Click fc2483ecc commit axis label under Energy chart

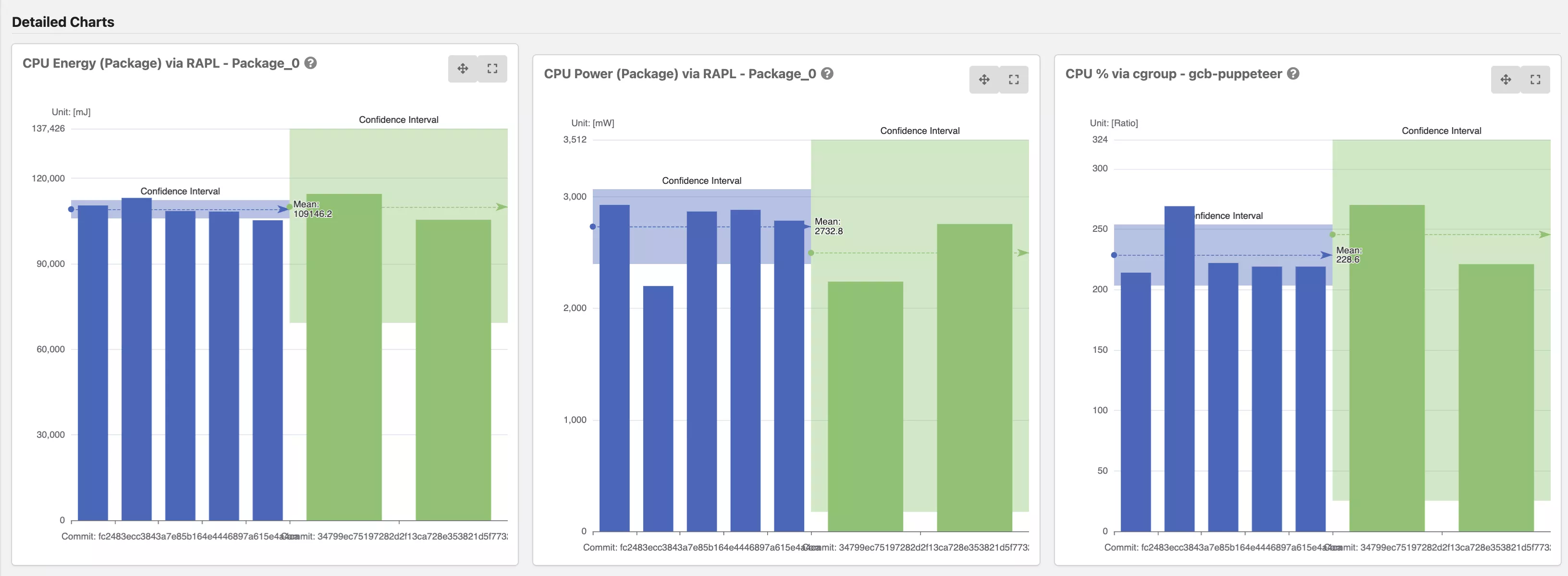pos(176,537)
